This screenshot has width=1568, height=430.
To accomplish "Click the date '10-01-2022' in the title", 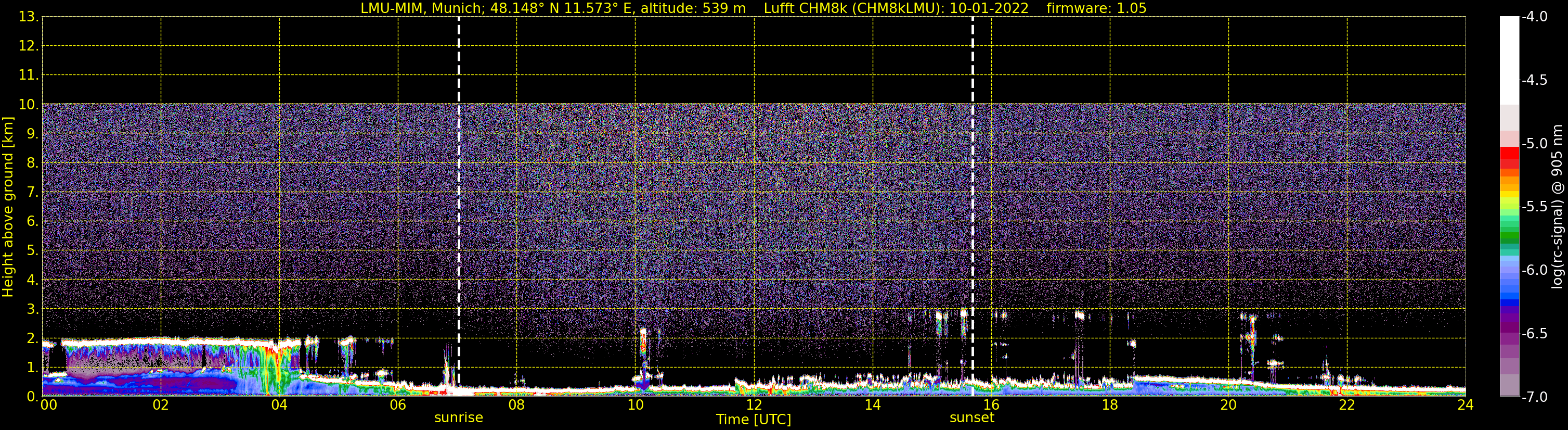I will click(x=989, y=8).
